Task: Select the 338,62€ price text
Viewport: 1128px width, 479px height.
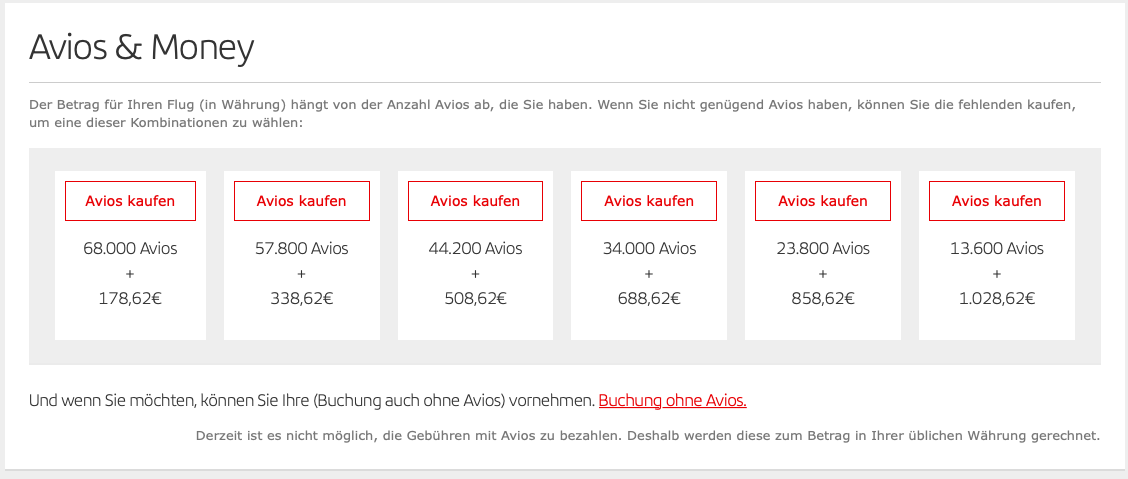Action: click(302, 298)
